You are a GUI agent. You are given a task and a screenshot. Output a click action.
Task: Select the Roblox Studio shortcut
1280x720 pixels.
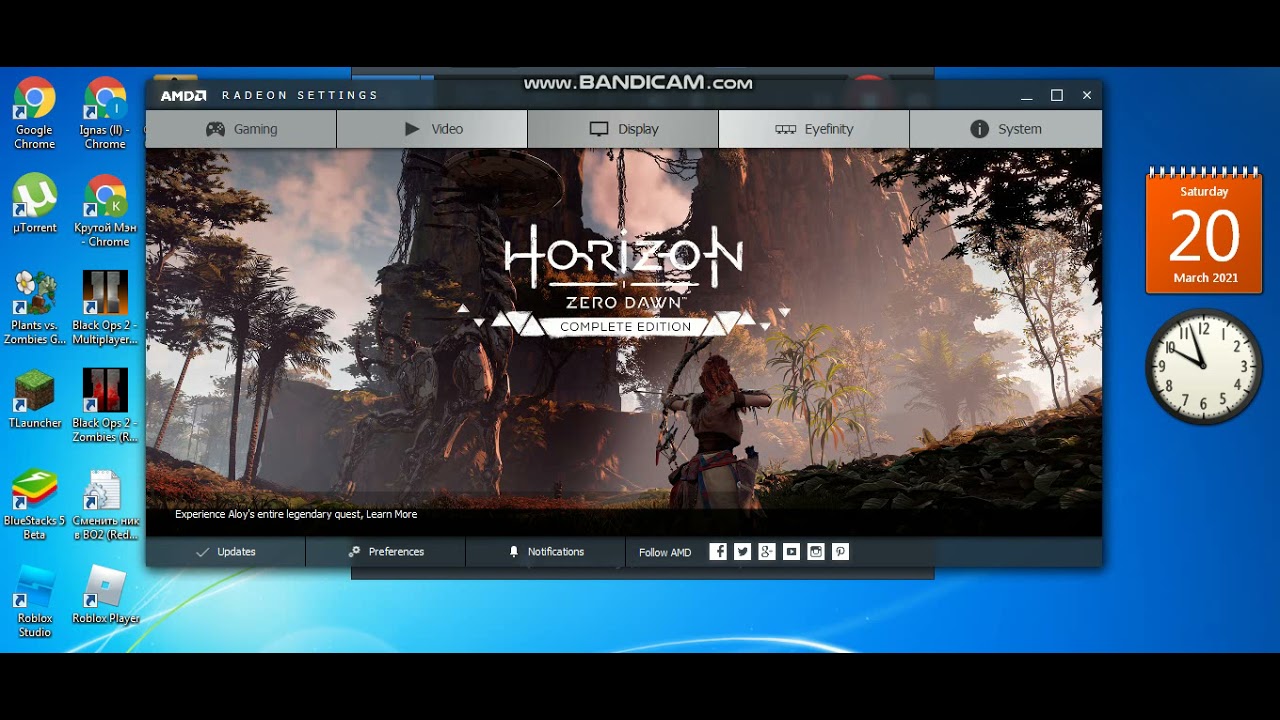[x=34, y=602]
